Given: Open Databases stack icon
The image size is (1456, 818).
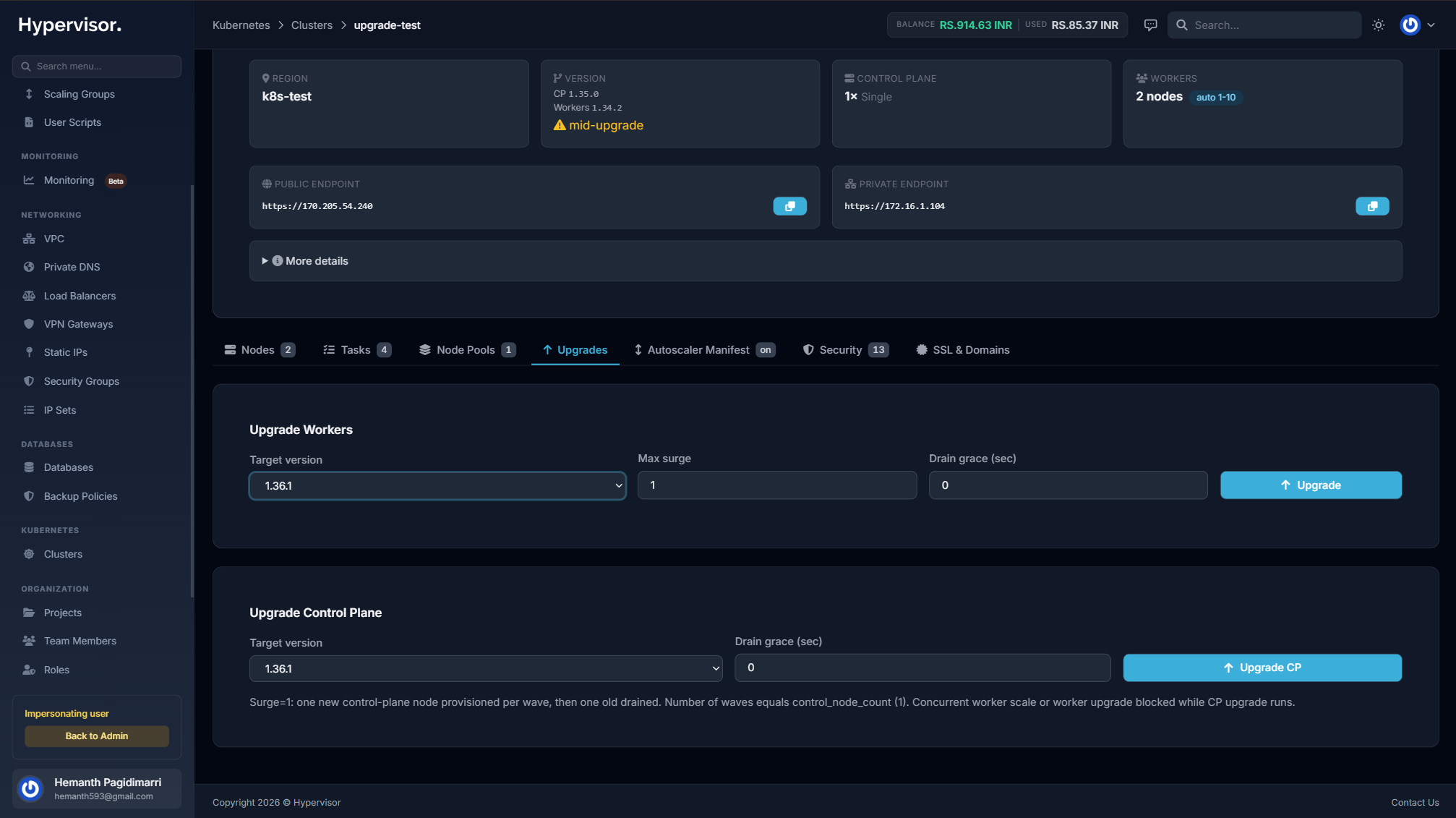Looking at the screenshot, I should [x=29, y=467].
